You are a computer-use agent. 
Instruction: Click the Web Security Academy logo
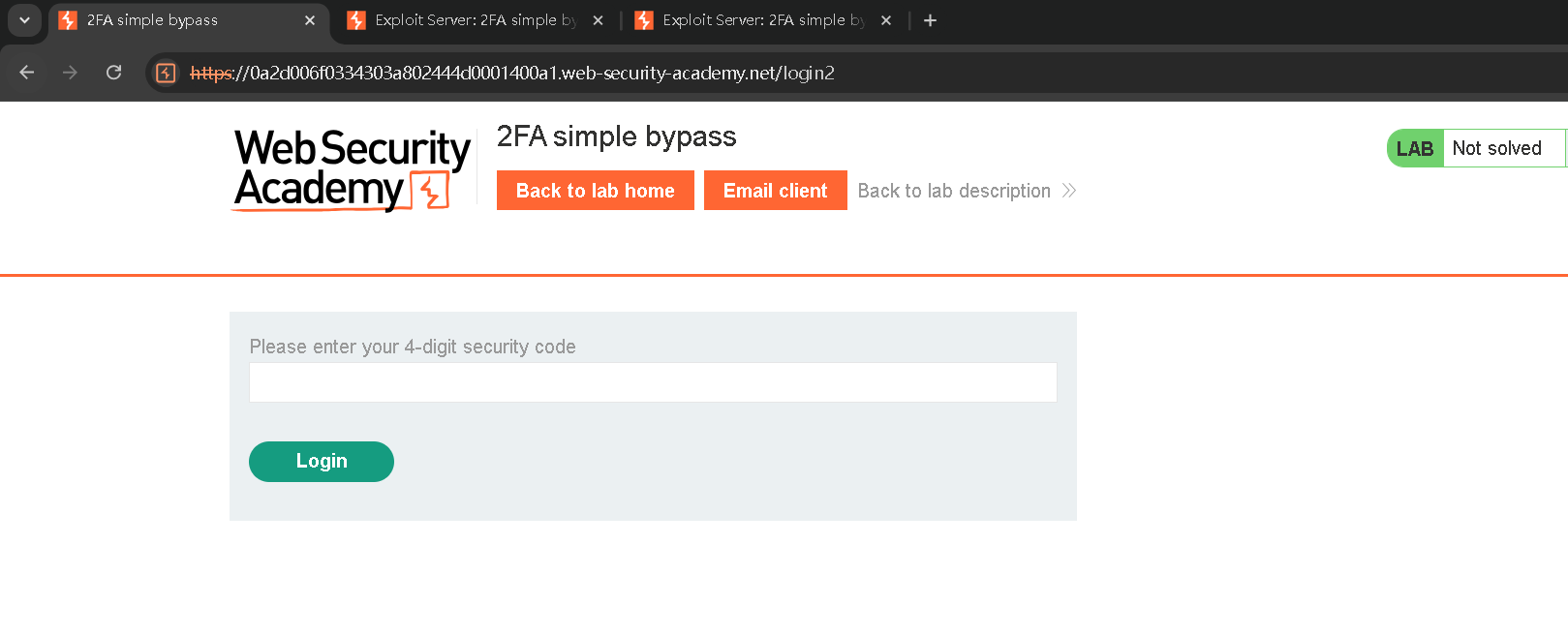click(x=352, y=169)
